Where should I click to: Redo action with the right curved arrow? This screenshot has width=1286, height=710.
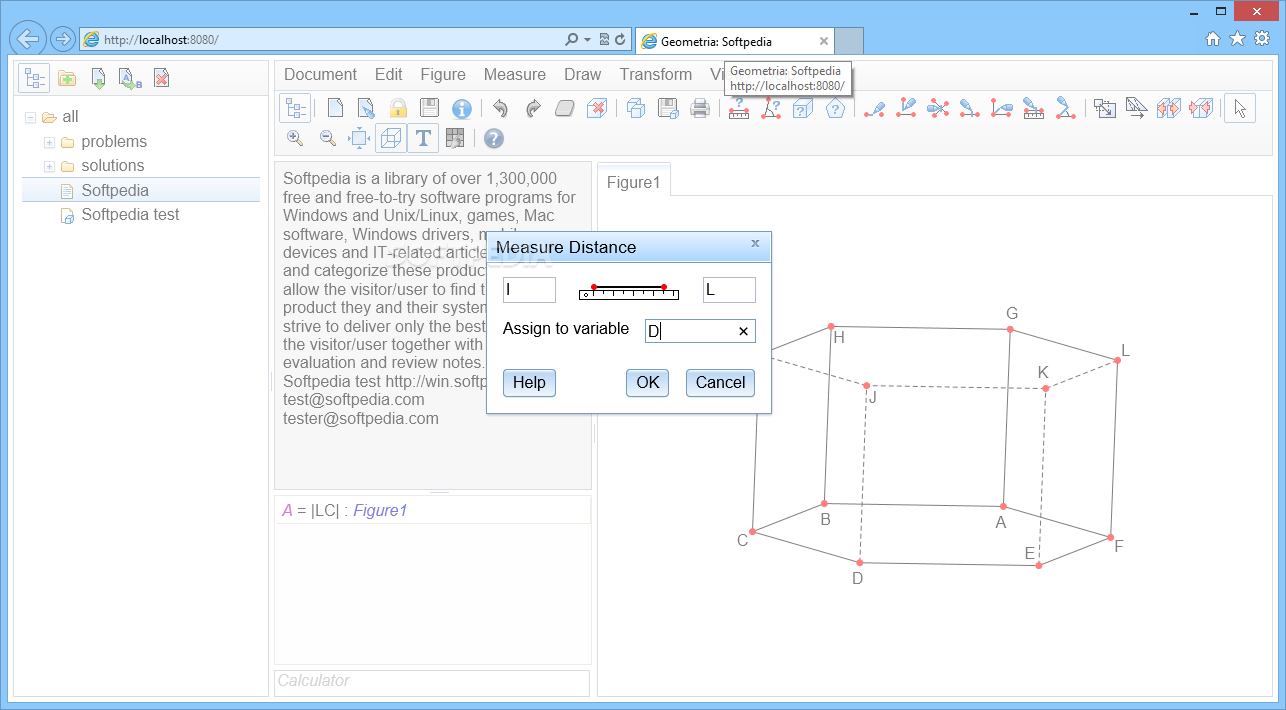pos(533,108)
